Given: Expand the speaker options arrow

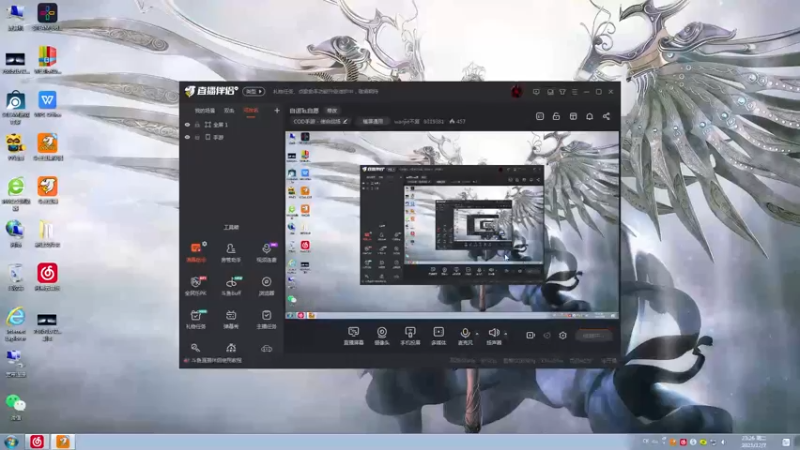Looking at the screenshot, I should click(506, 334).
